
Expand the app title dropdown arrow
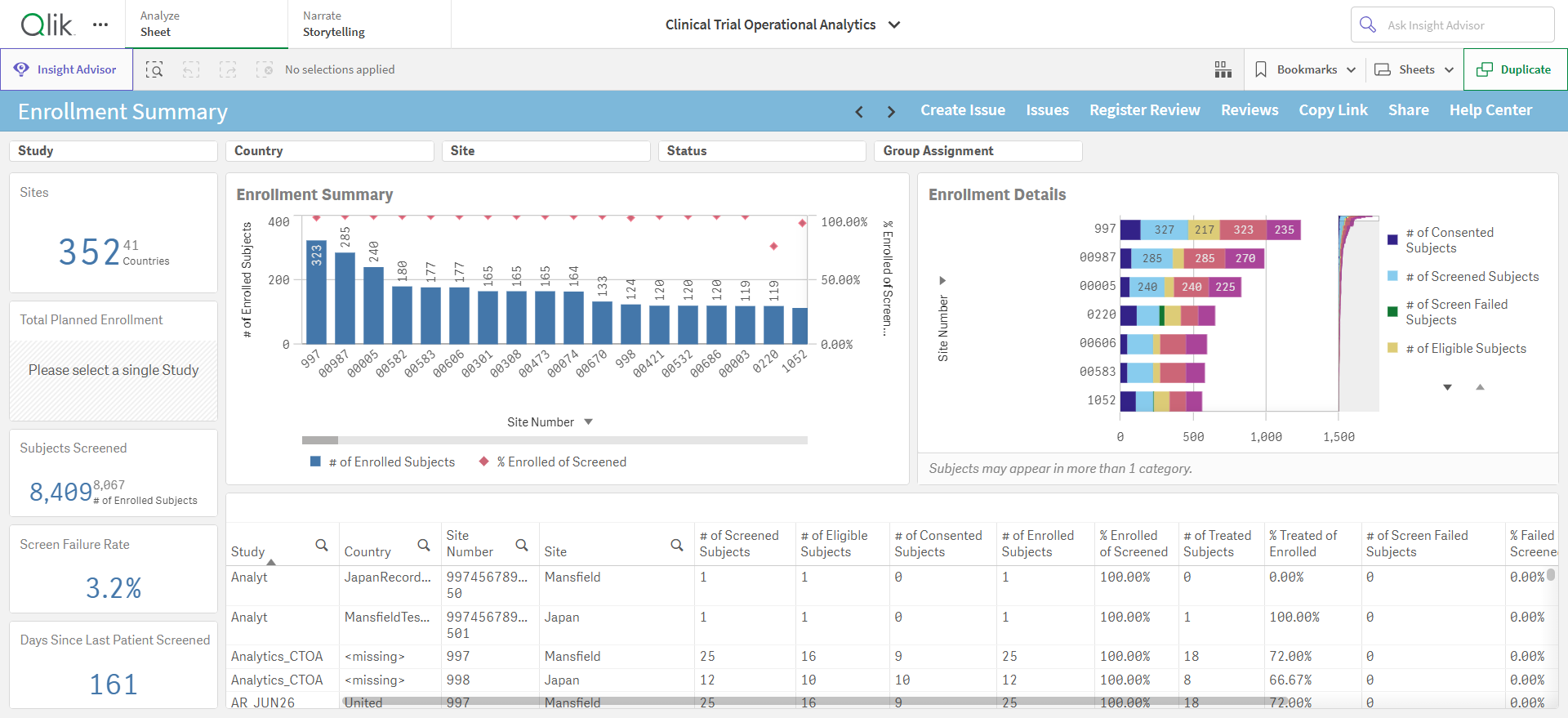pyautogui.click(x=894, y=25)
